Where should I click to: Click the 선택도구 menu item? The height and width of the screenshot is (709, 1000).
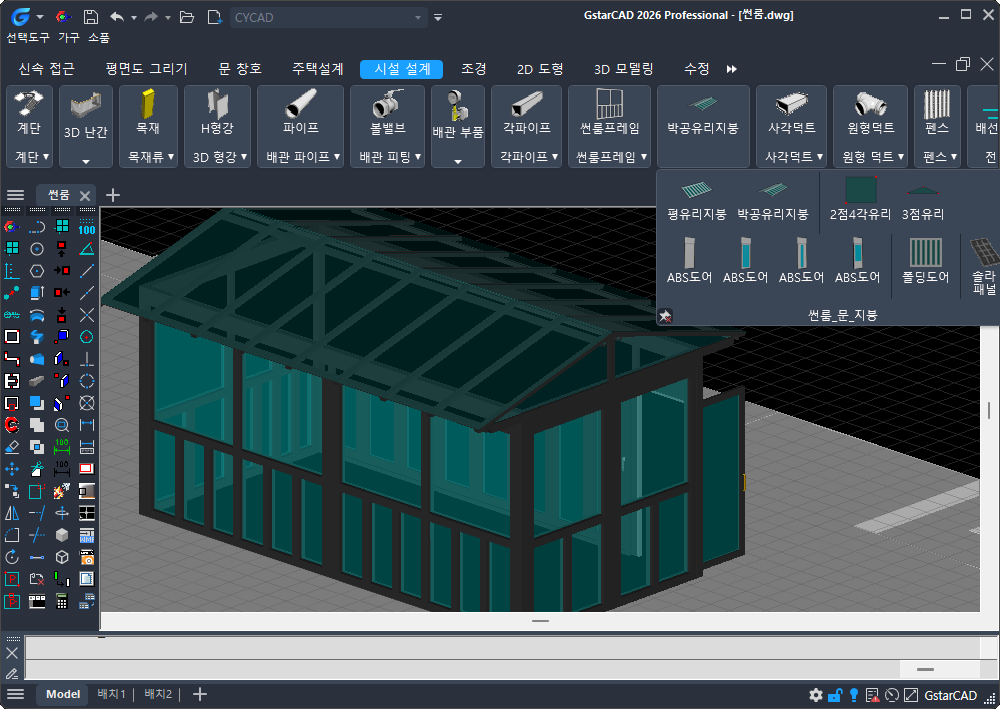coord(27,37)
